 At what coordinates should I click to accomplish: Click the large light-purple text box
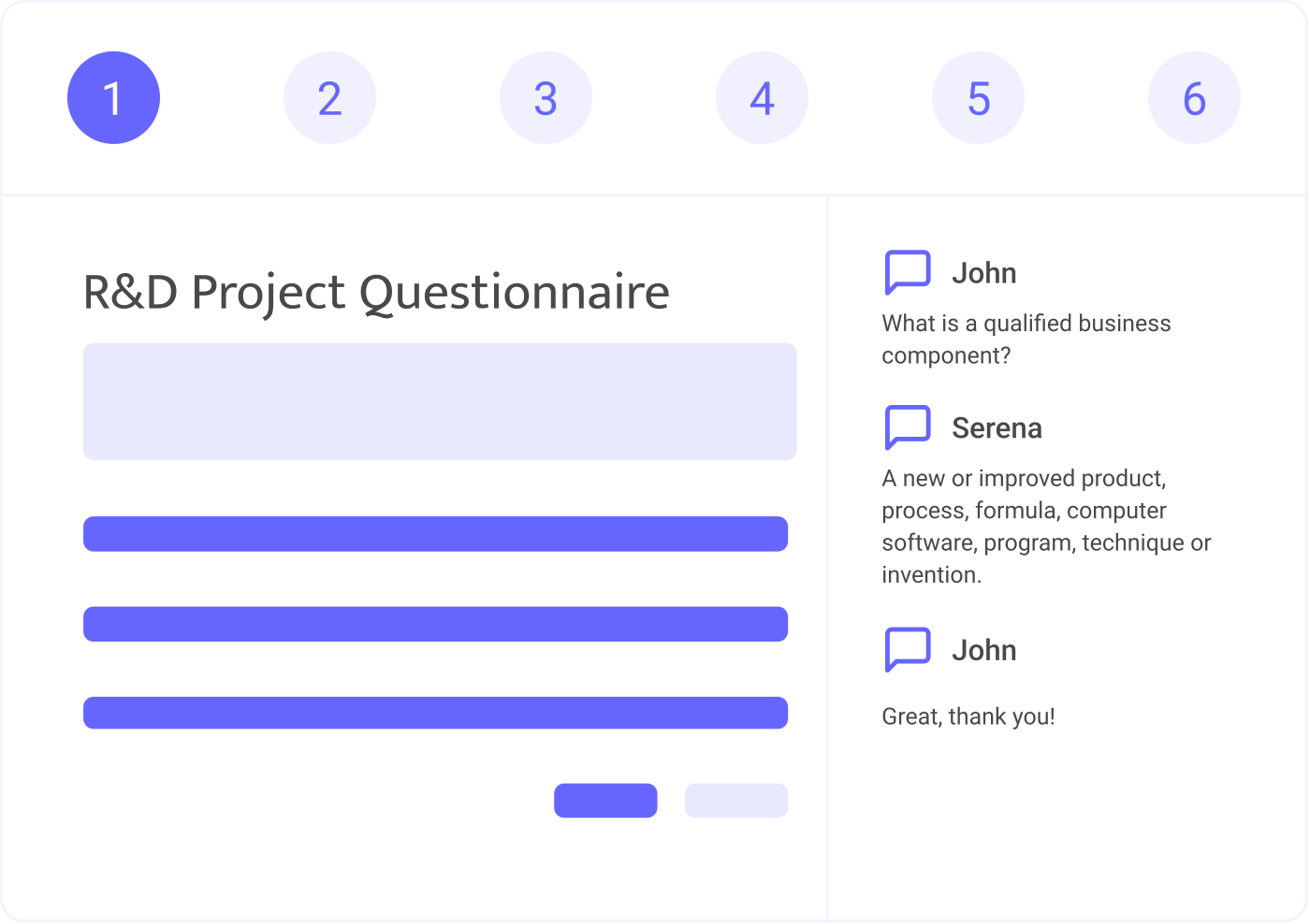(440, 401)
